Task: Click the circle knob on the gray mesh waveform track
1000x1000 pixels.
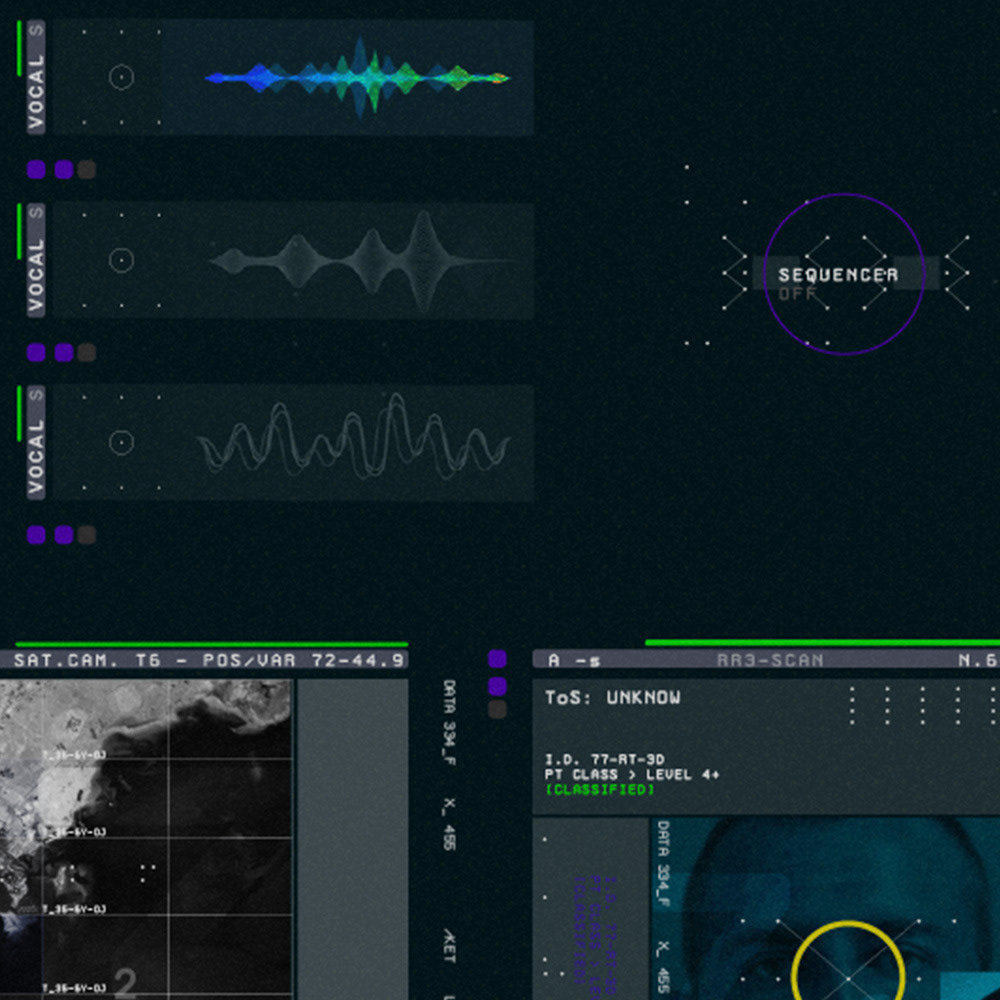Action: [121, 260]
